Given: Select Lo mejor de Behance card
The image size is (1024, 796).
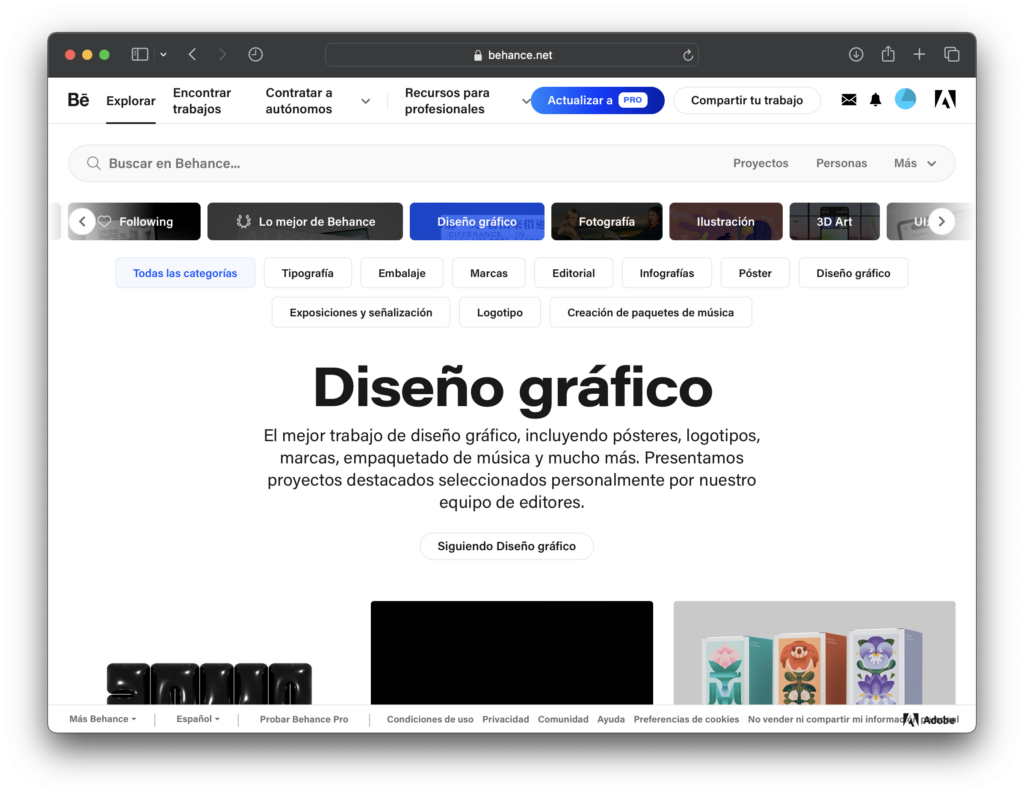Looking at the screenshot, I should [x=305, y=221].
